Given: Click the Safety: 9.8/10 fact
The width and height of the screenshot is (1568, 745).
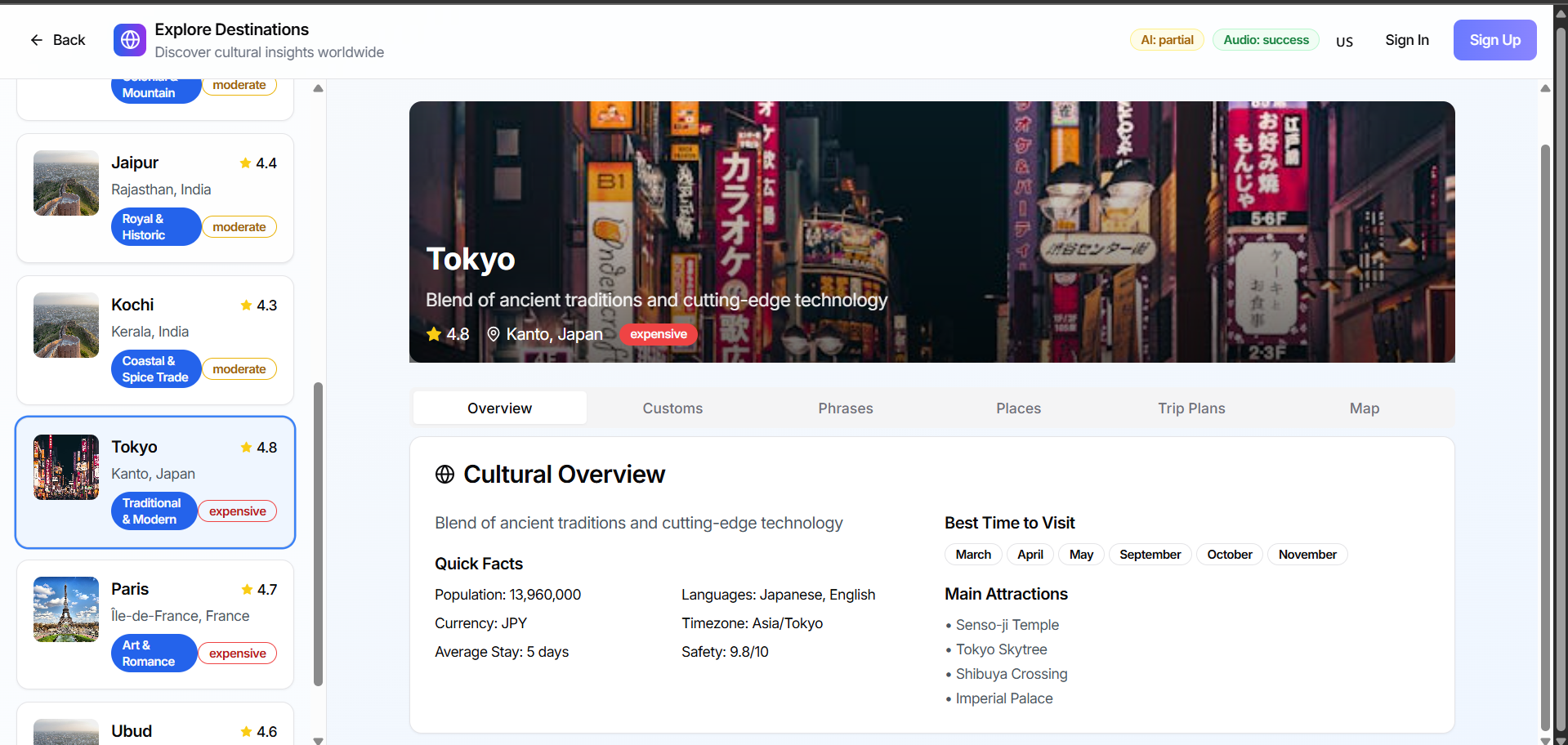Looking at the screenshot, I should (725, 652).
